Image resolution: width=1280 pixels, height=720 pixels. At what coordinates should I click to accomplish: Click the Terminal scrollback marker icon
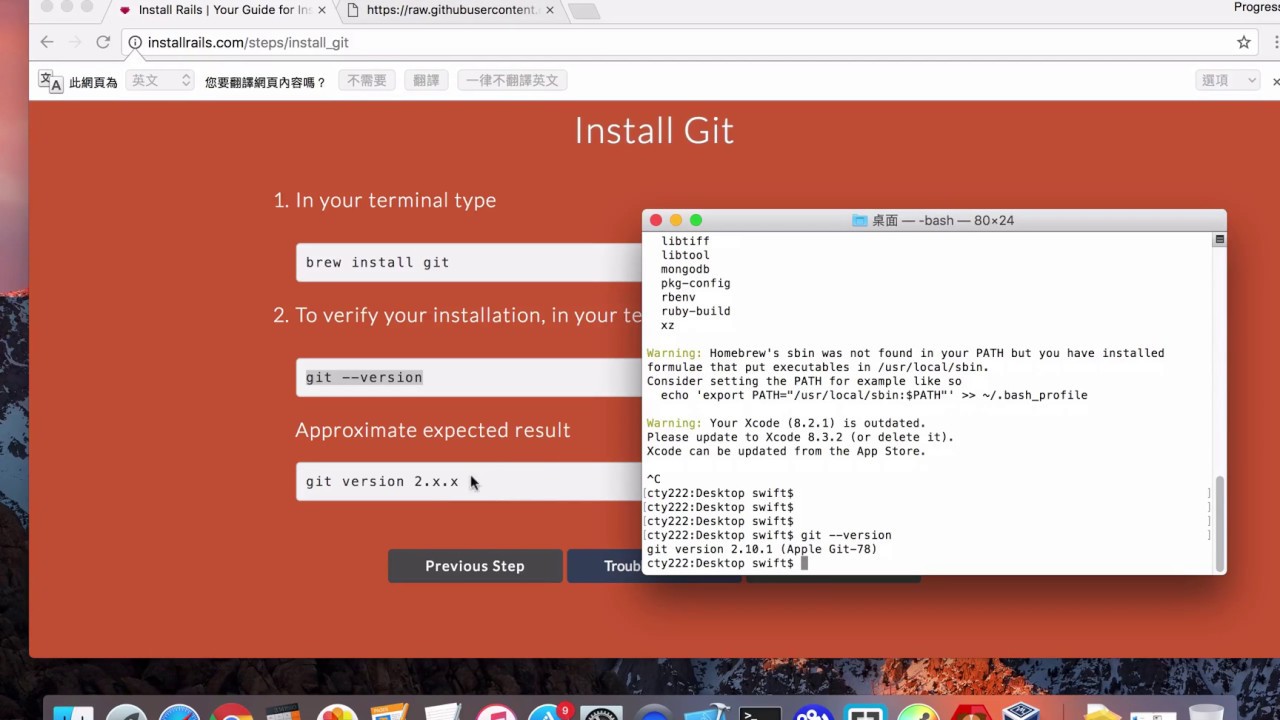coord(1219,240)
